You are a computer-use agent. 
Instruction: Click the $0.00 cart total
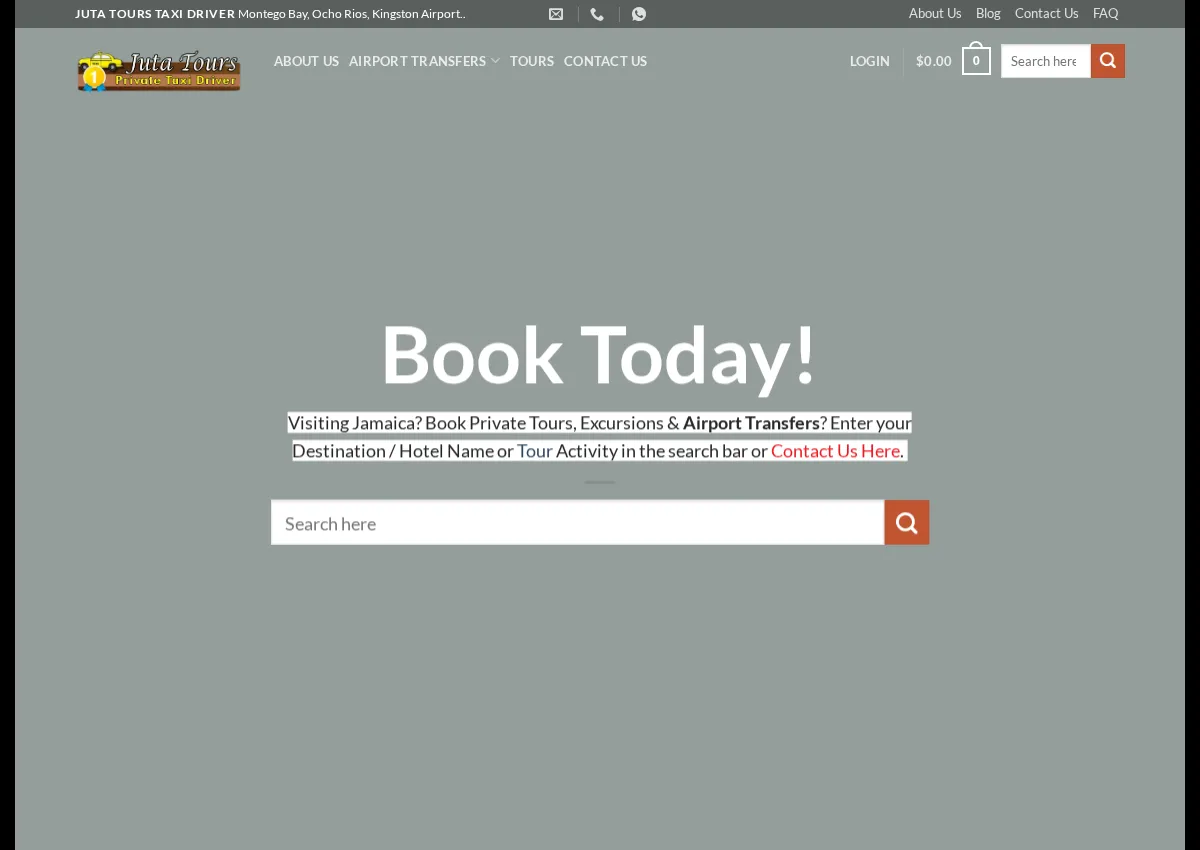934,61
